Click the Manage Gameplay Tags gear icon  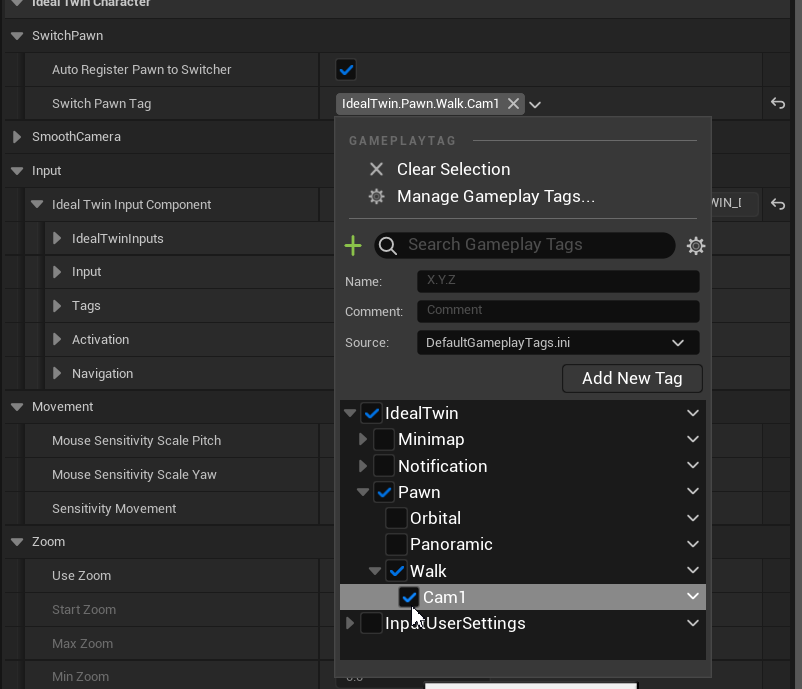[x=376, y=197]
